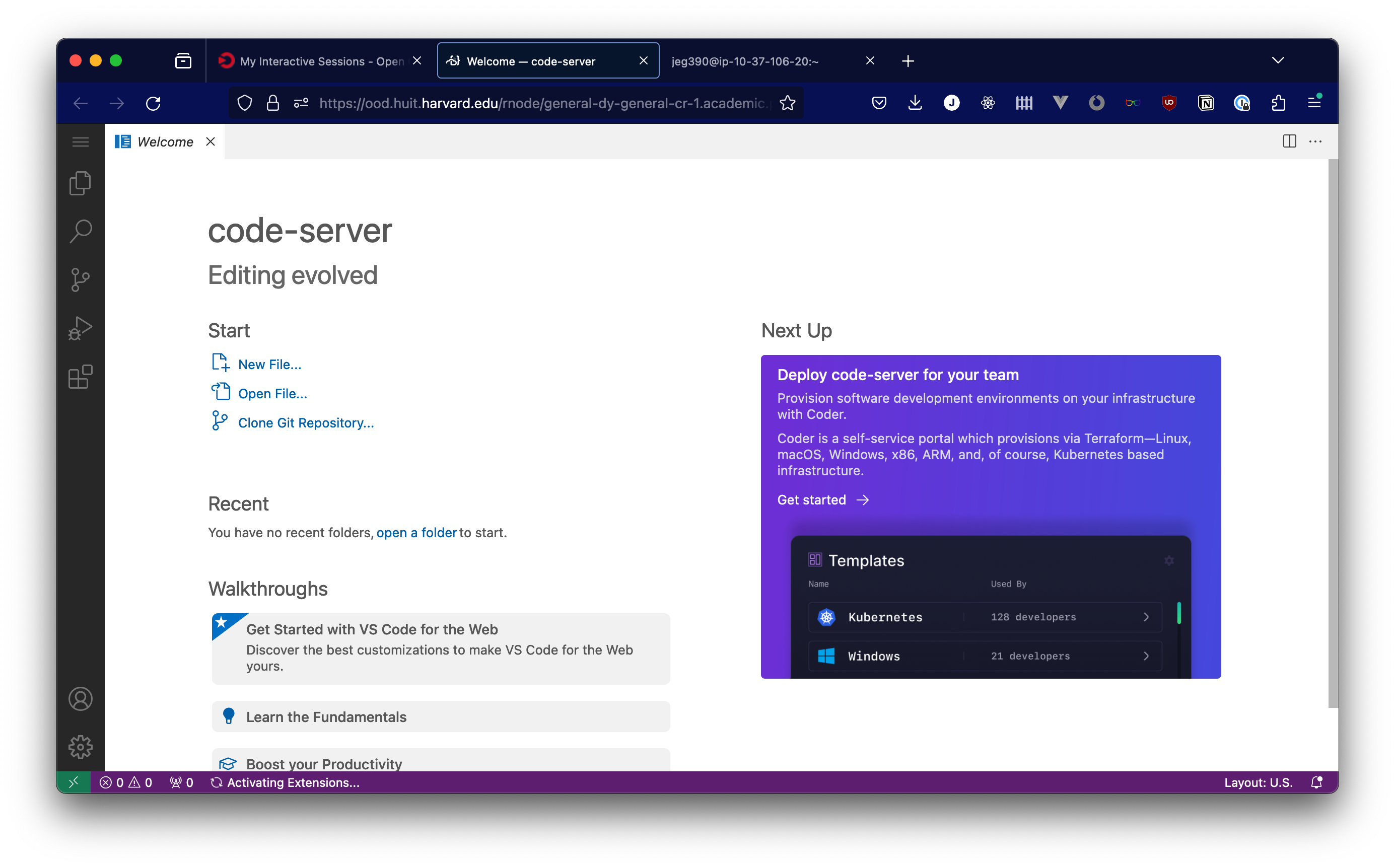Viewport: 1395px width, 868px height.
Task: Go back in the browser
Action: (x=81, y=103)
